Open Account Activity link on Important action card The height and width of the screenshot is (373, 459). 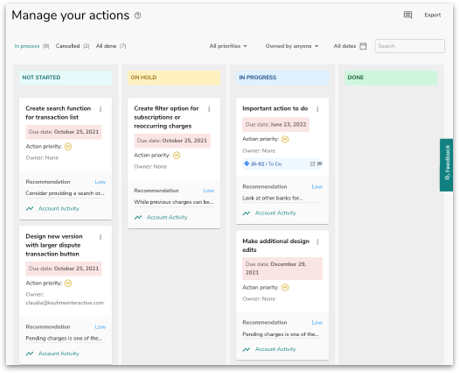tap(275, 213)
